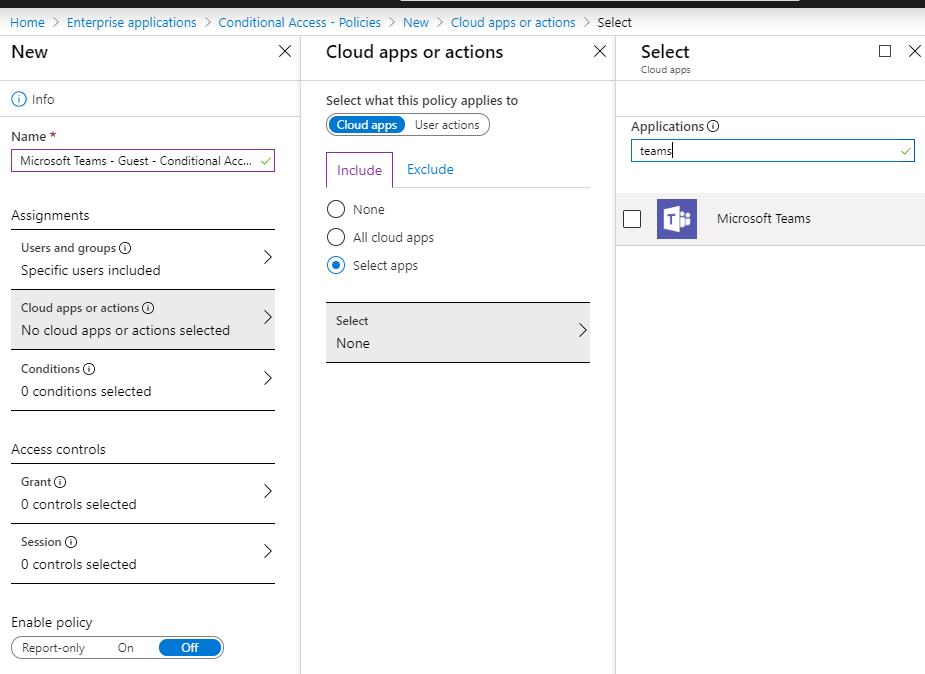Select the All cloud apps radio button
Image resolution: width=925 pixels, height=674 pixels.
click(x=337, y=237)
